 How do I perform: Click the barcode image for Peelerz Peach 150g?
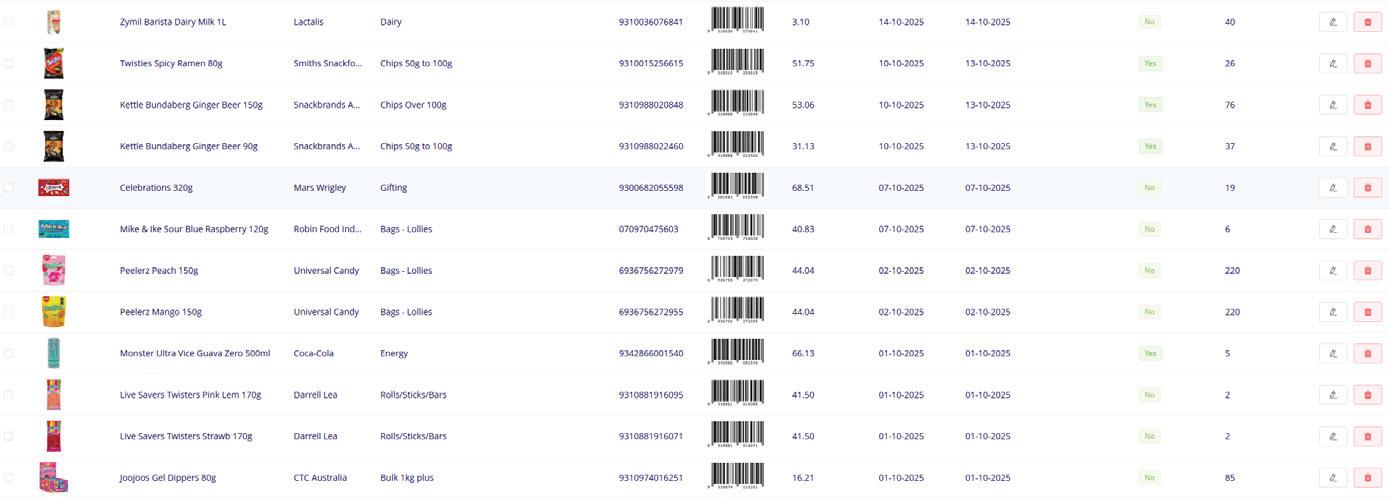coord(737,270)
